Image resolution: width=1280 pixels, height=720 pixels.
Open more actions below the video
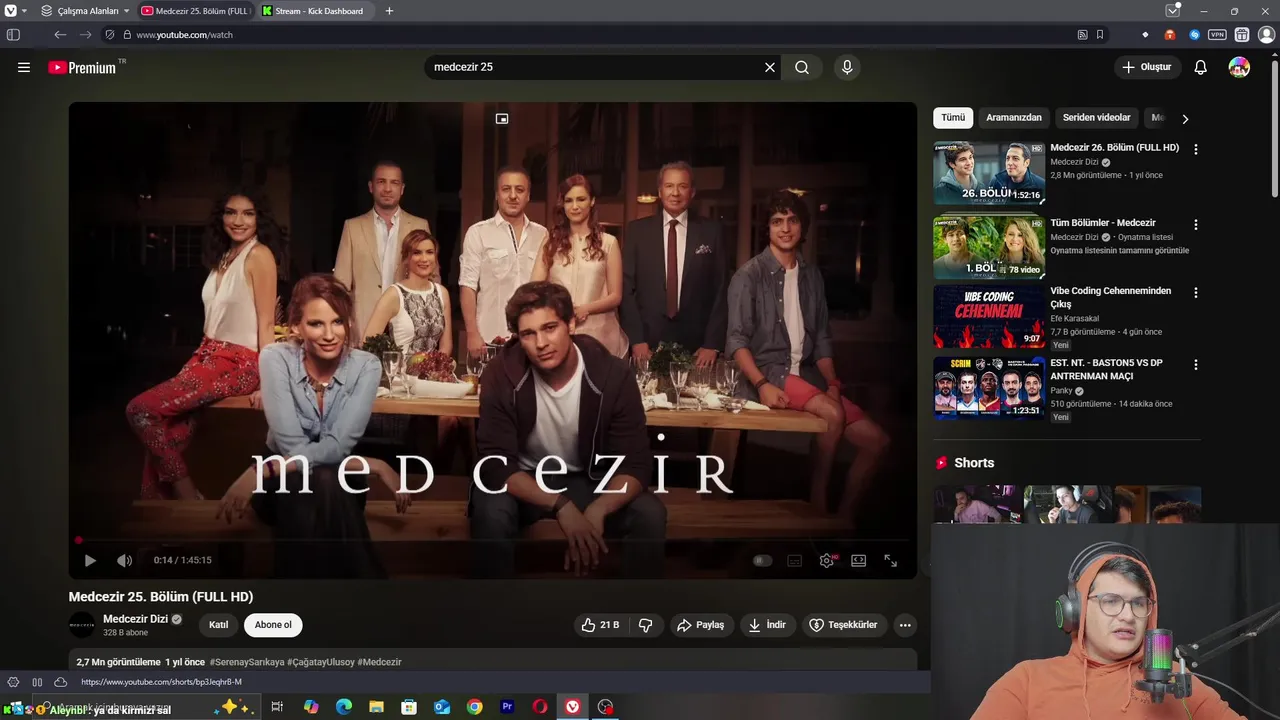[x=905, y=625]
